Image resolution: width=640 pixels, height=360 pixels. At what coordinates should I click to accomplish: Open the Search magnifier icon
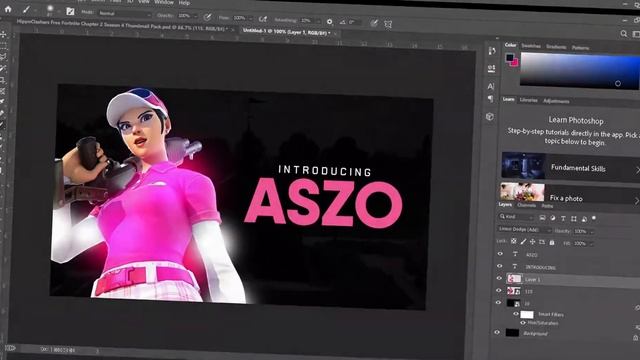click(624, 33)
